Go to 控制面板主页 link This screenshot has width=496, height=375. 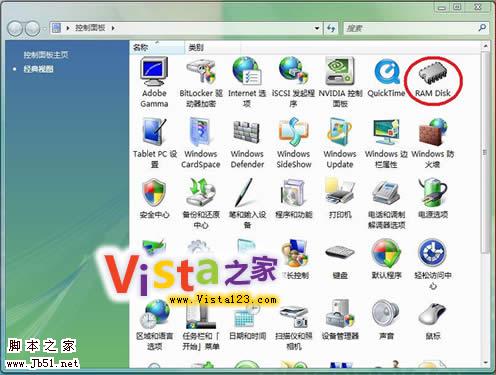pyautogui.click(x=46, y=55)
